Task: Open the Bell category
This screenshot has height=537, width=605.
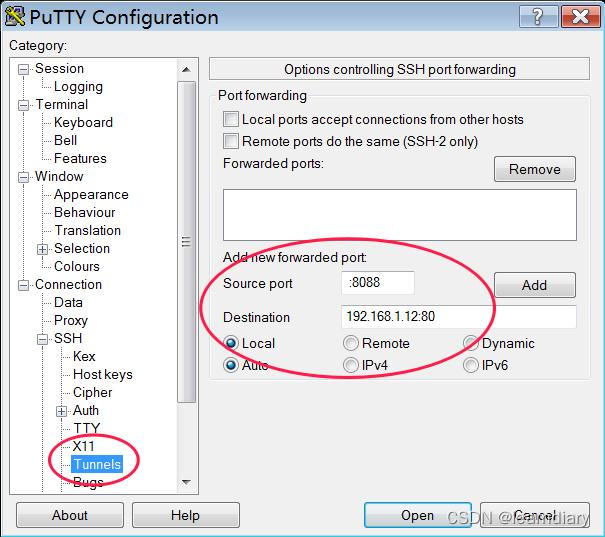Action: coord(66,140)
